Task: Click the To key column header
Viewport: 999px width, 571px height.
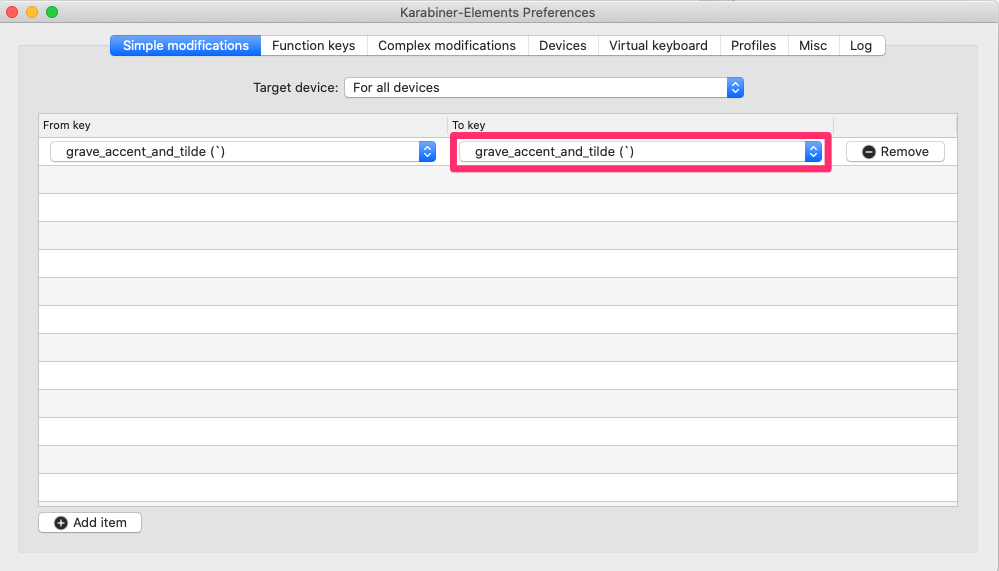Action: [640, 126]
